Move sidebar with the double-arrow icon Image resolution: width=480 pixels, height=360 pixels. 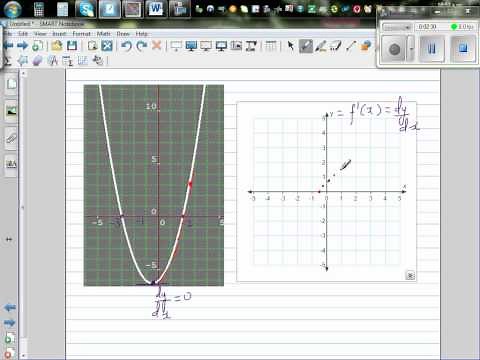(x=9, y=239)
